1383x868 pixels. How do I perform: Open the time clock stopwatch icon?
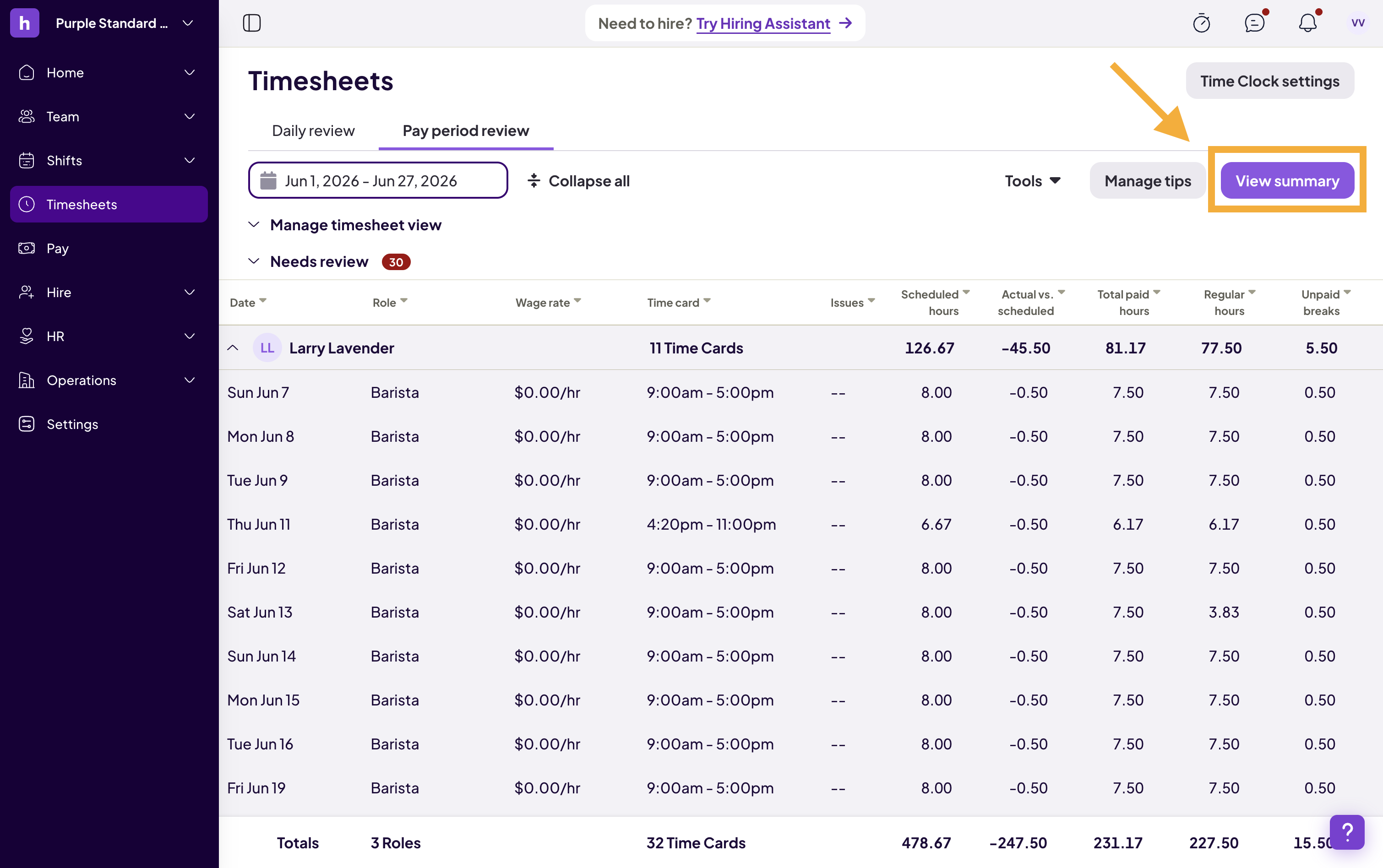1202,23
